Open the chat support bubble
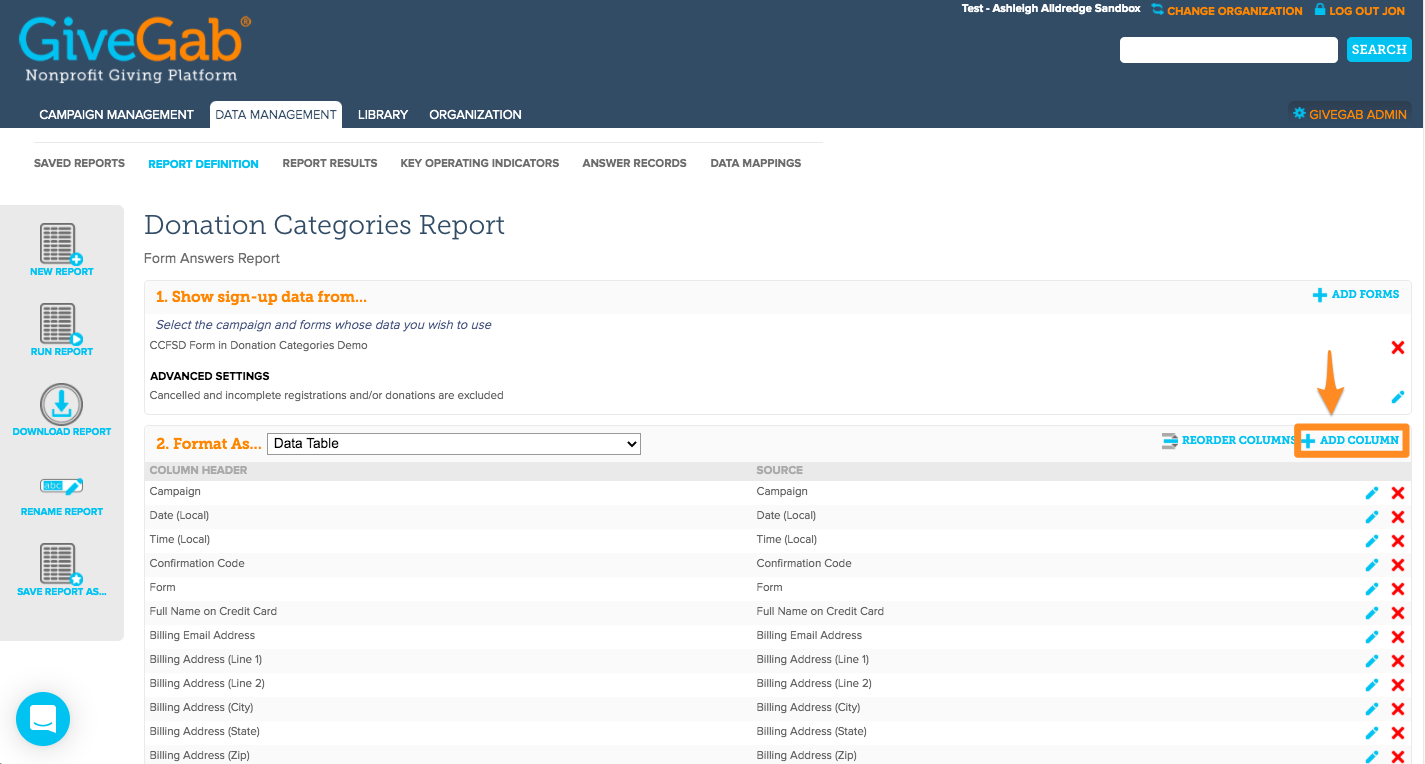This screenshot has height=764, width=1425. (x=43, y=718)
